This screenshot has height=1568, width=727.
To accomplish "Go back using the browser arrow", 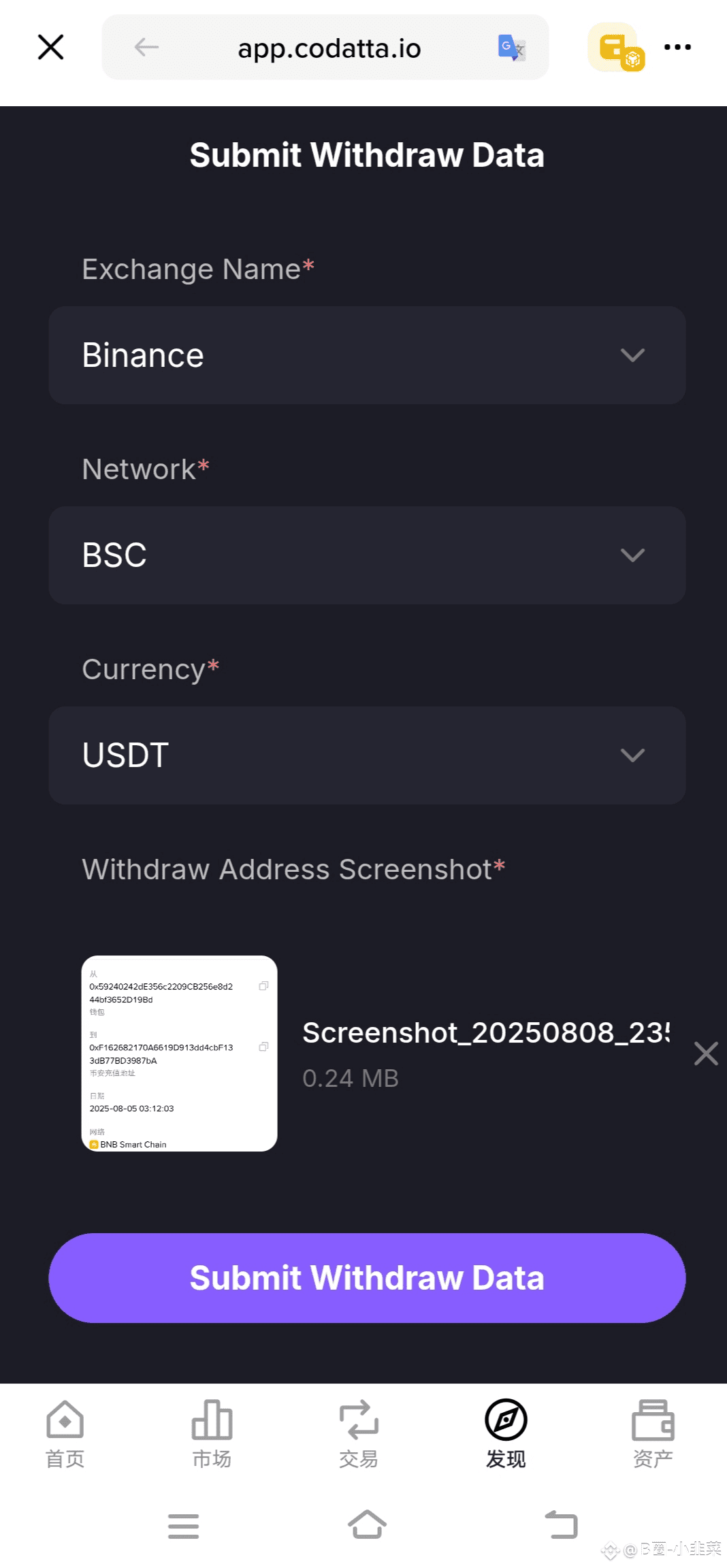I will [146, 47].
